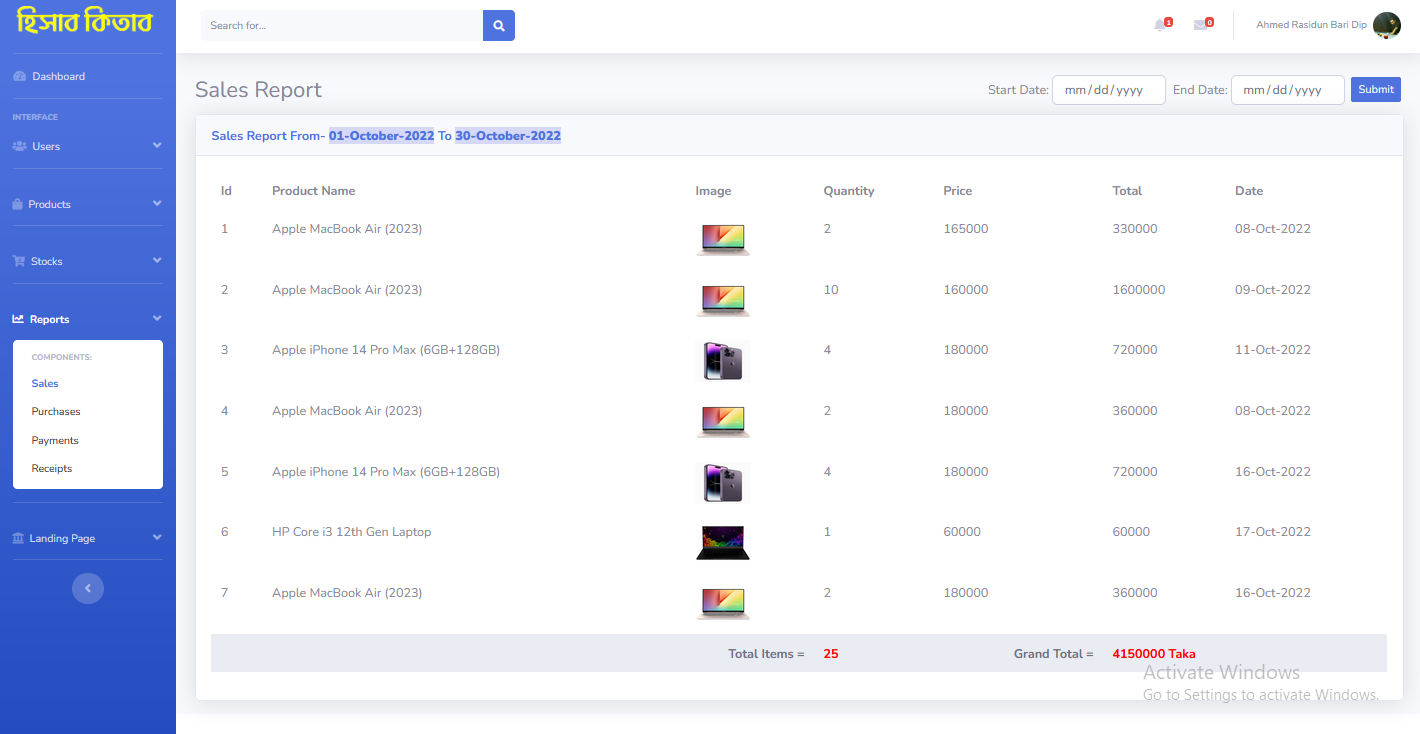Collapse the sidebar using the circular arrow
1420x734 pixels.
coord(88,588)
